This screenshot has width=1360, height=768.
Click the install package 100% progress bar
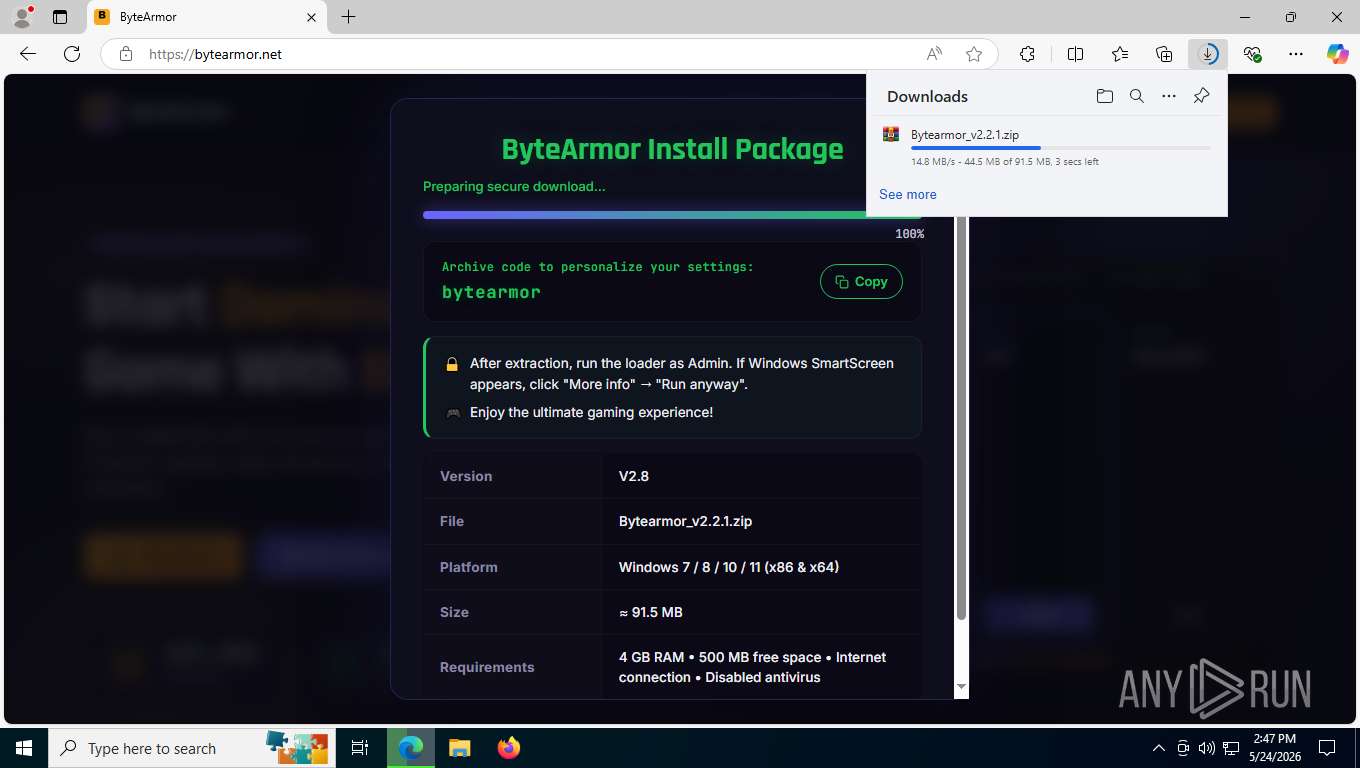click(672, 214)
